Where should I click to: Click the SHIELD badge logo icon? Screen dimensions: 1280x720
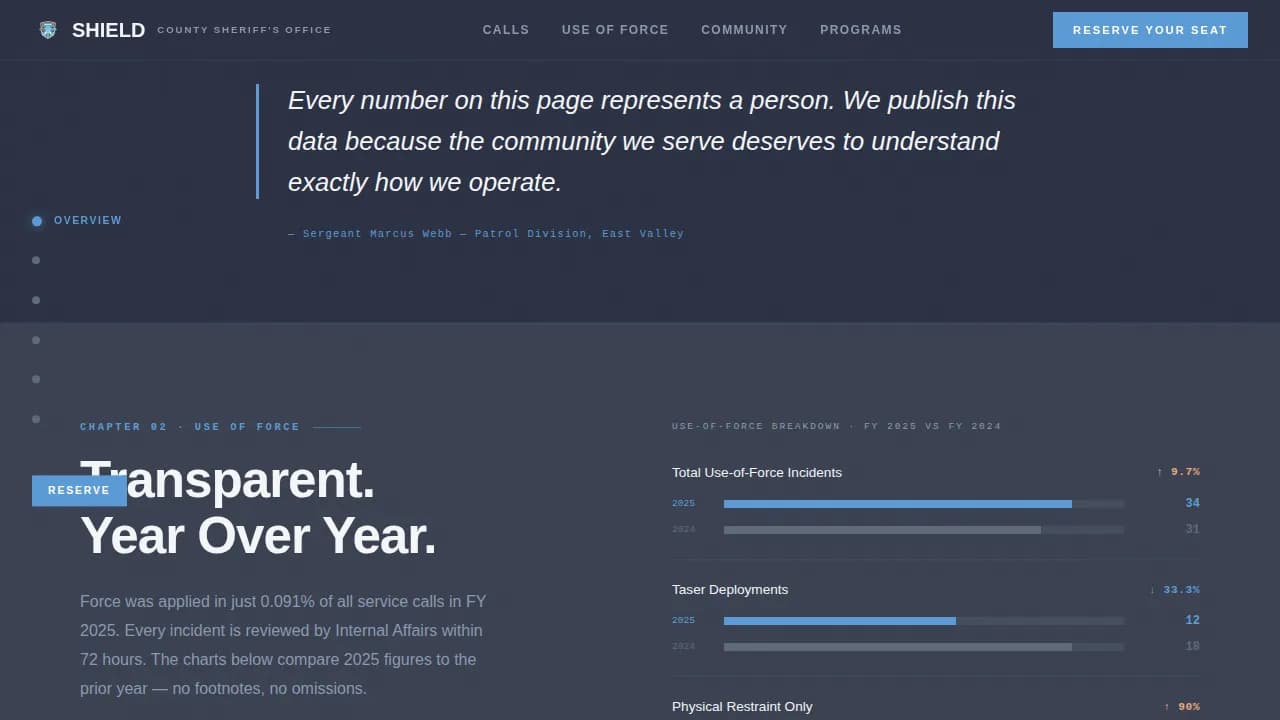pos(48,30)
